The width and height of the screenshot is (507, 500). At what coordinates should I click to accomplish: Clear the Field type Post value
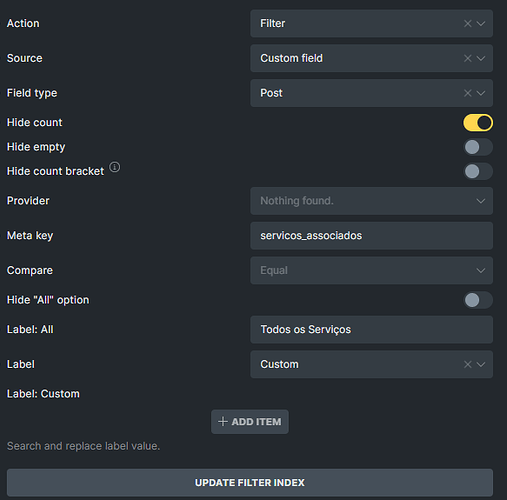click(467, 93)
